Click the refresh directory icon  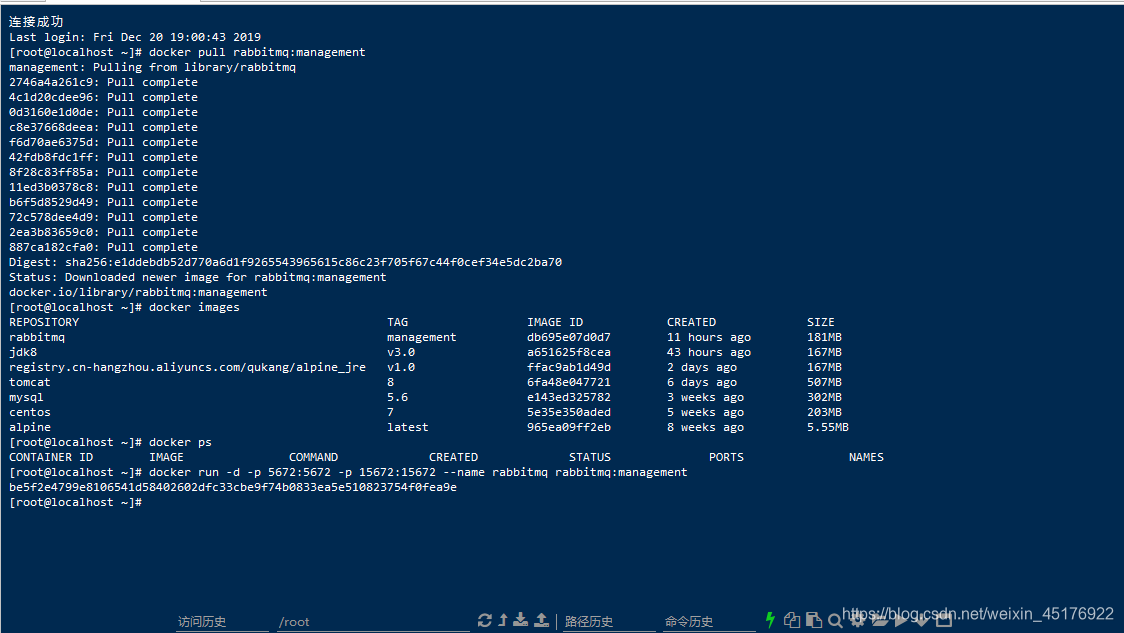[485, 620]
